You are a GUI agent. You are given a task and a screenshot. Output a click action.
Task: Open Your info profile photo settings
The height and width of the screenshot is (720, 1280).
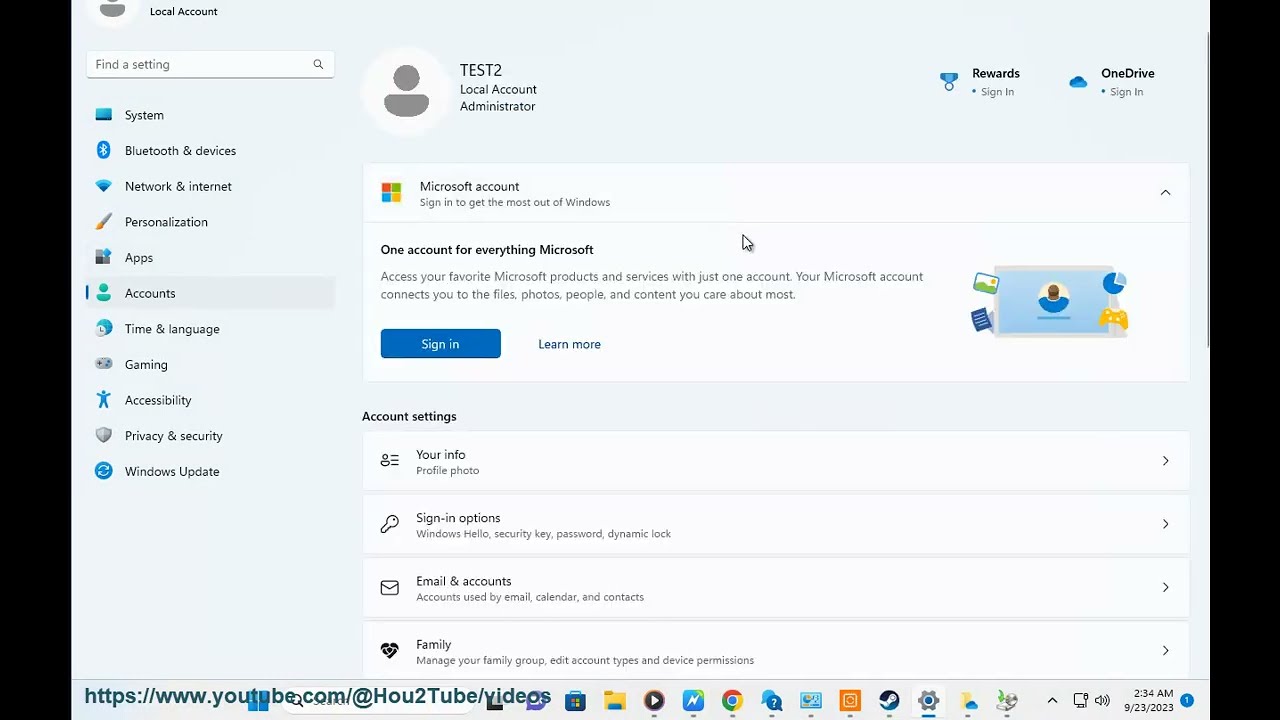tap(776, 461)
